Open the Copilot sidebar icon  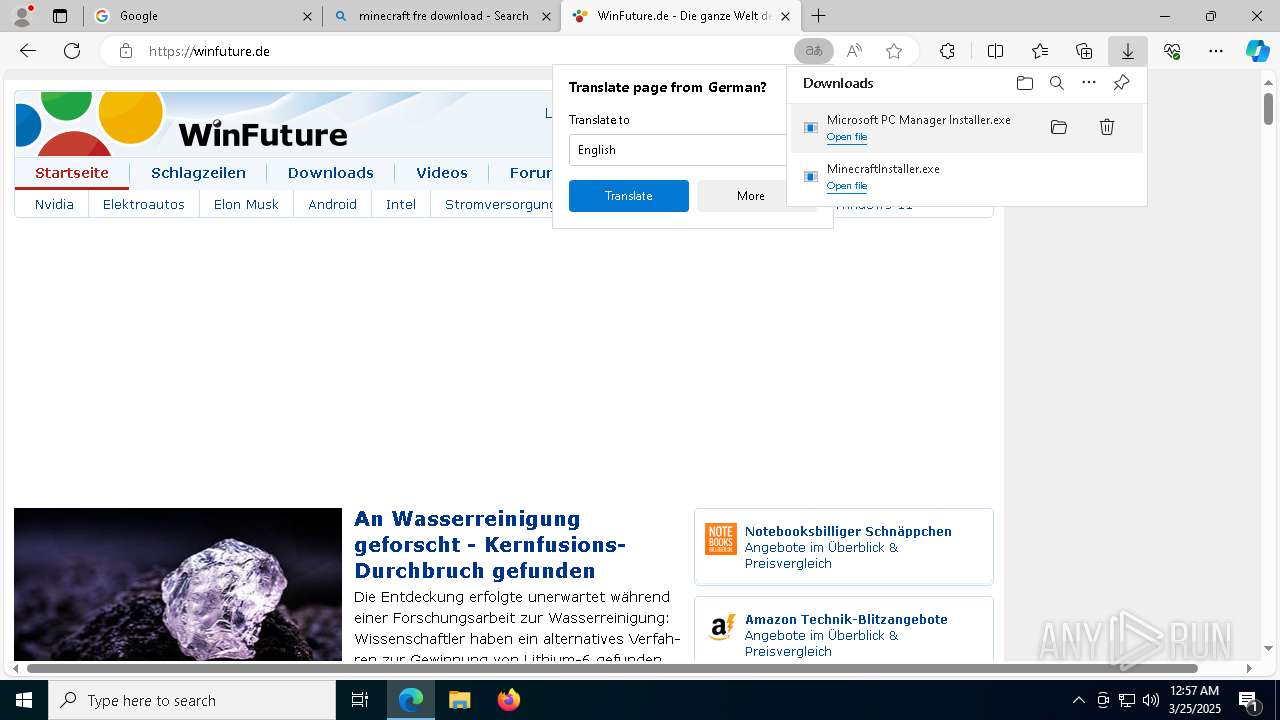(1257, 51)
